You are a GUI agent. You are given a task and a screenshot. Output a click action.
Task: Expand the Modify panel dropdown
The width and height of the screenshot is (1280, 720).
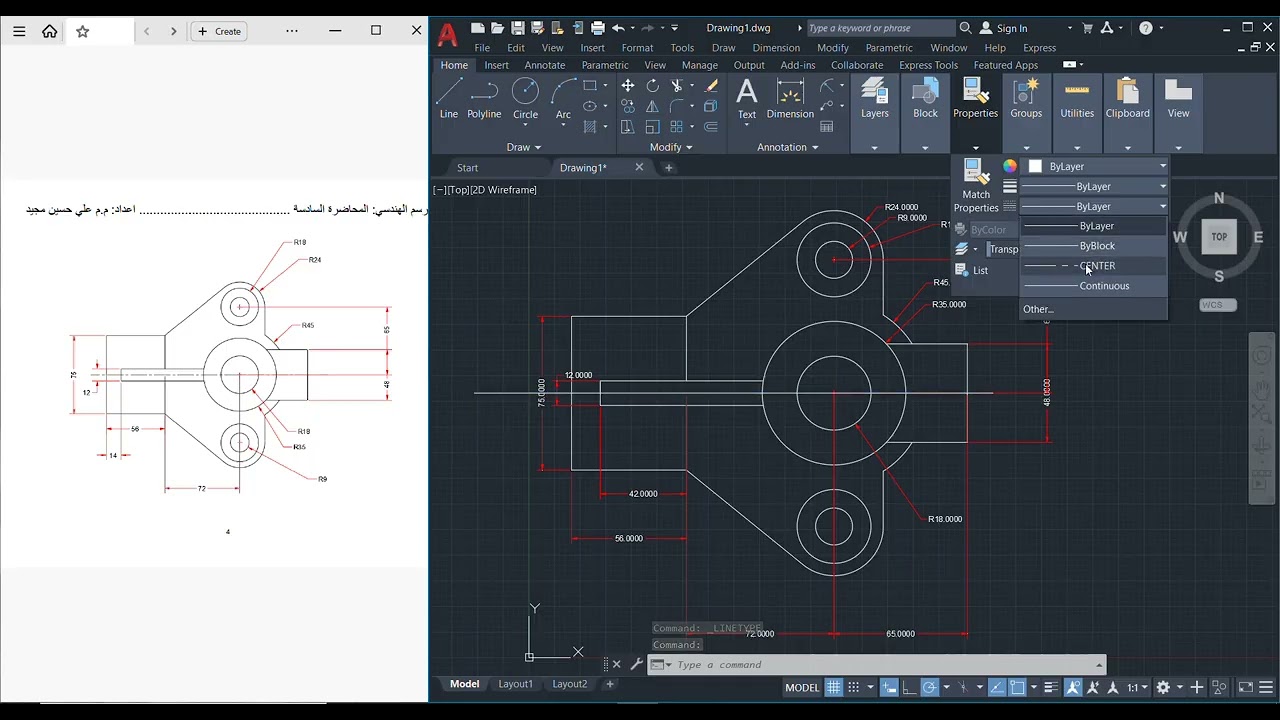[x=671, y=147]
